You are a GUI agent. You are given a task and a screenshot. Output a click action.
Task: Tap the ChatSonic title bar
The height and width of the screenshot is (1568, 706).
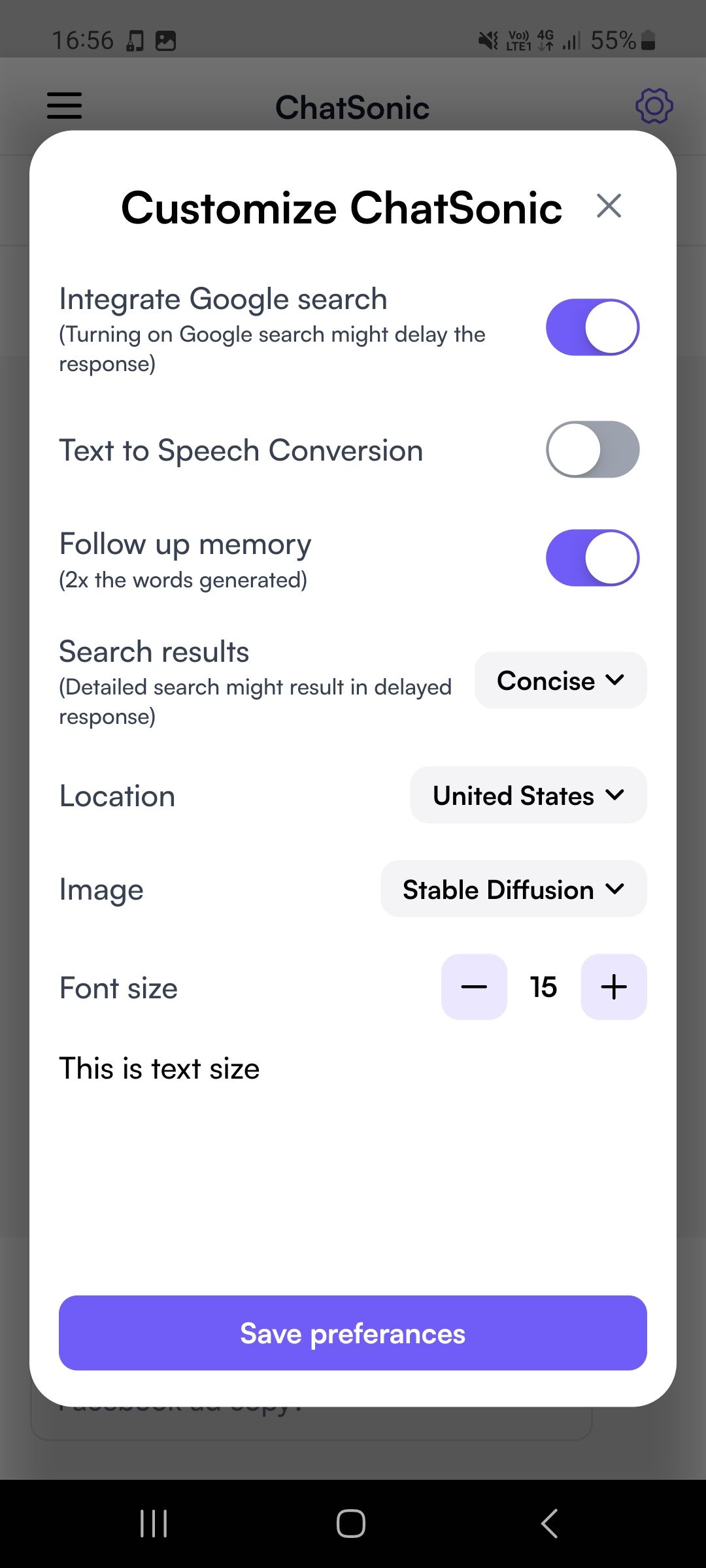coord(352,106)
